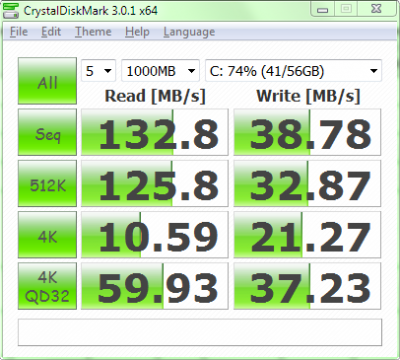Open the Help menu
The width and height of the screenshot is (400, 360).
[x=137, y=32]
